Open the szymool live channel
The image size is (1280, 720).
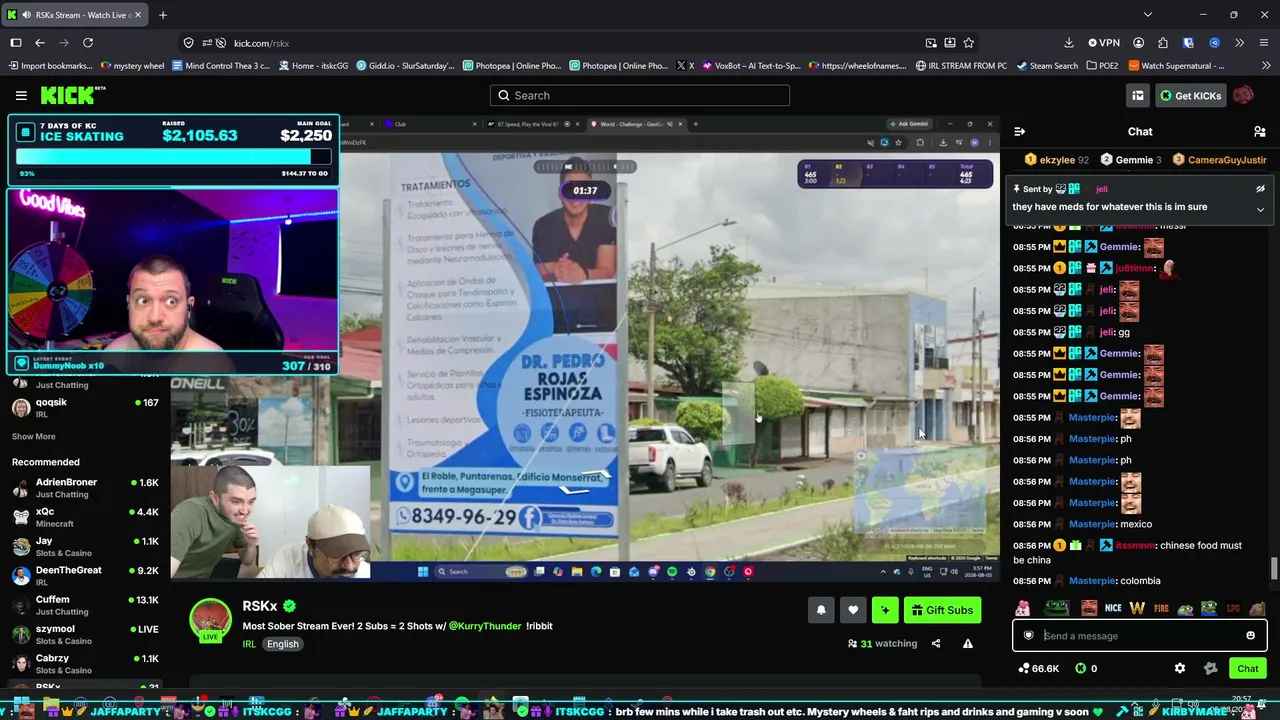click(85, 635)
